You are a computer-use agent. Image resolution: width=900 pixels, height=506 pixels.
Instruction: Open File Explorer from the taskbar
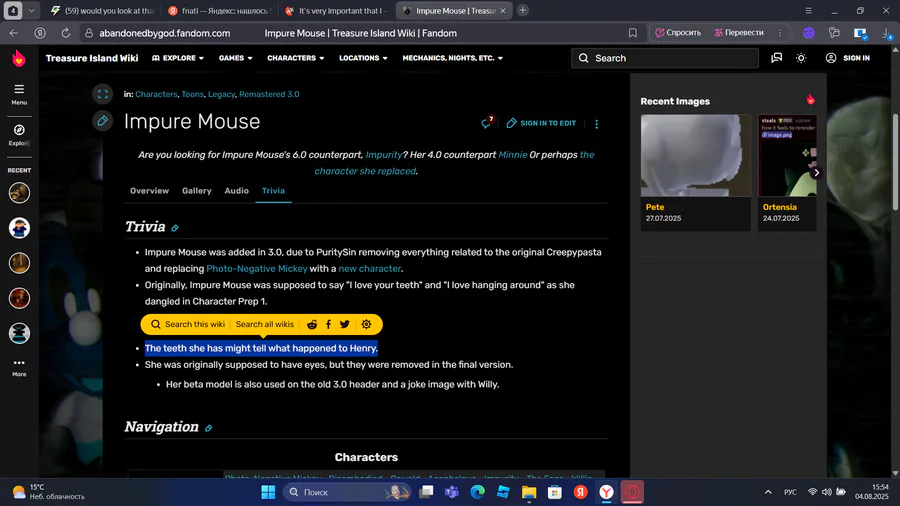(529, 492)
